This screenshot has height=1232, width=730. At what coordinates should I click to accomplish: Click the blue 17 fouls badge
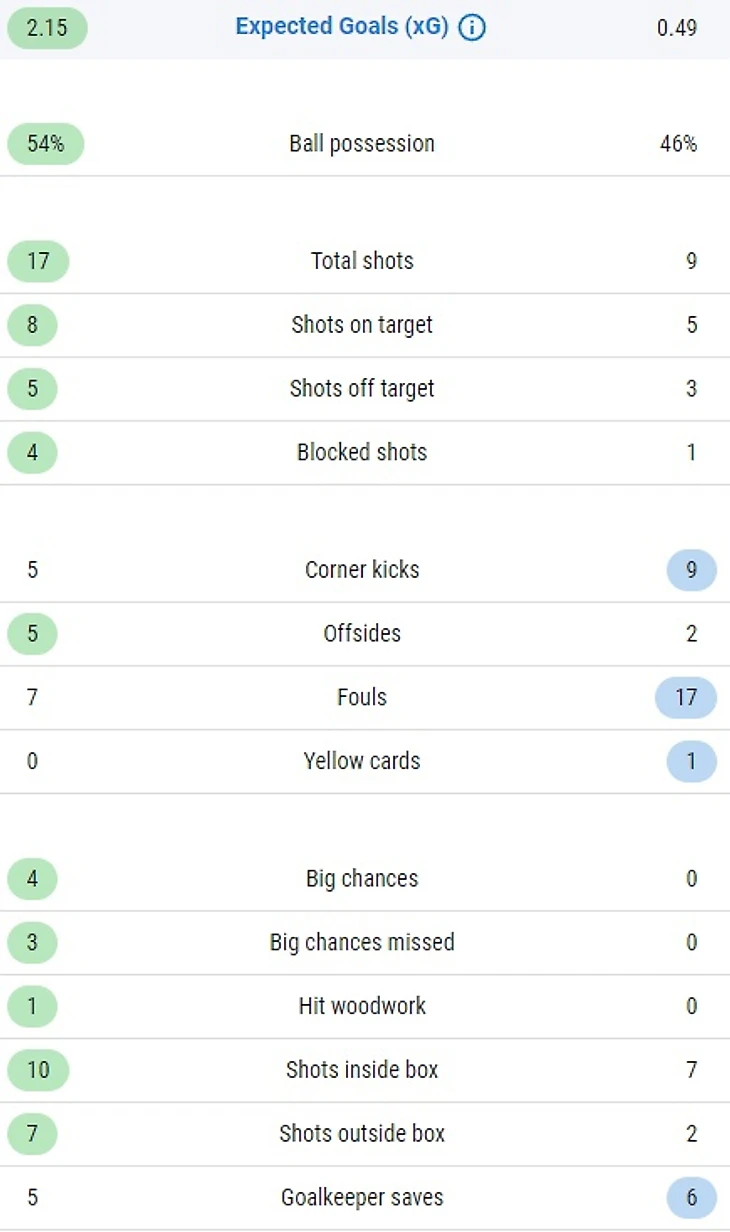686,697
